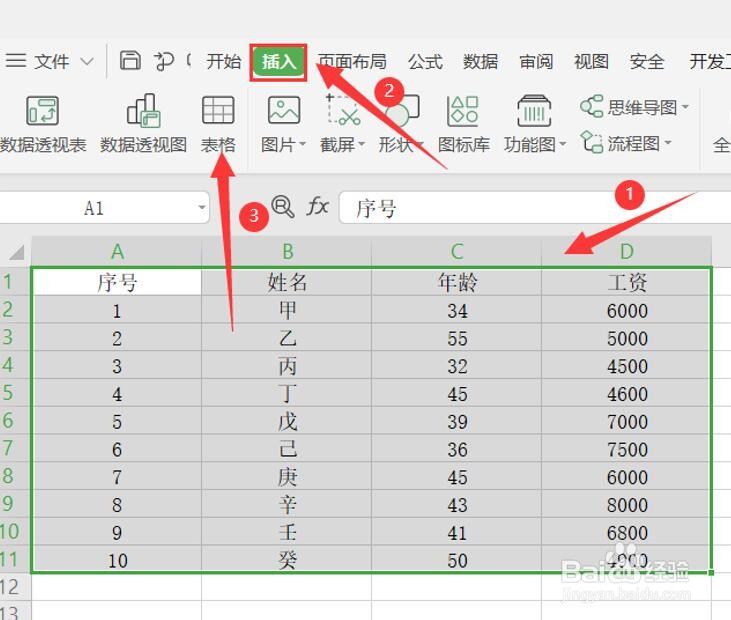
Task: Expand the dropdown arrow beside 文件
Action: [87, 62]
